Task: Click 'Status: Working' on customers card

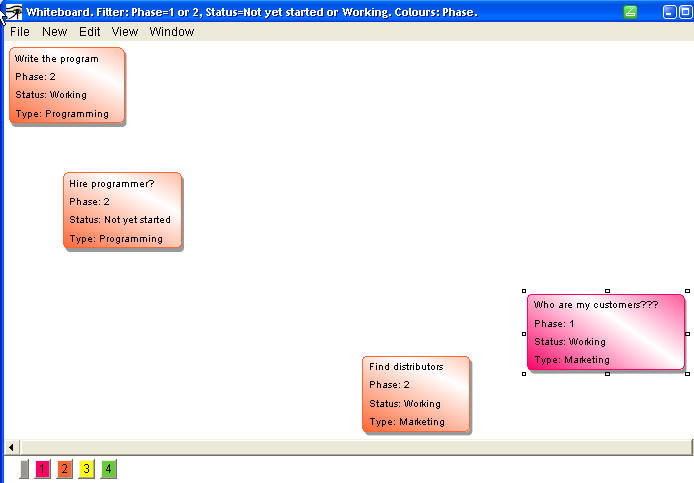Action: (x=570, y=342)
